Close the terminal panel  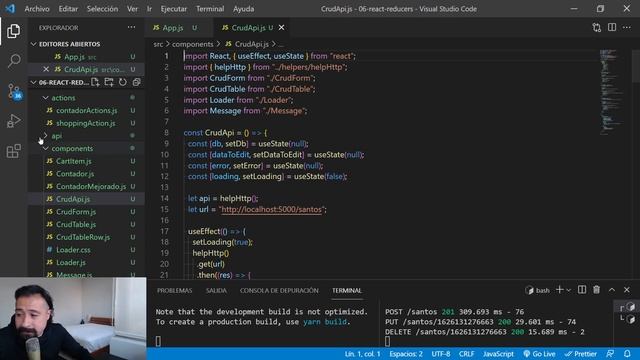click(627, 290)
